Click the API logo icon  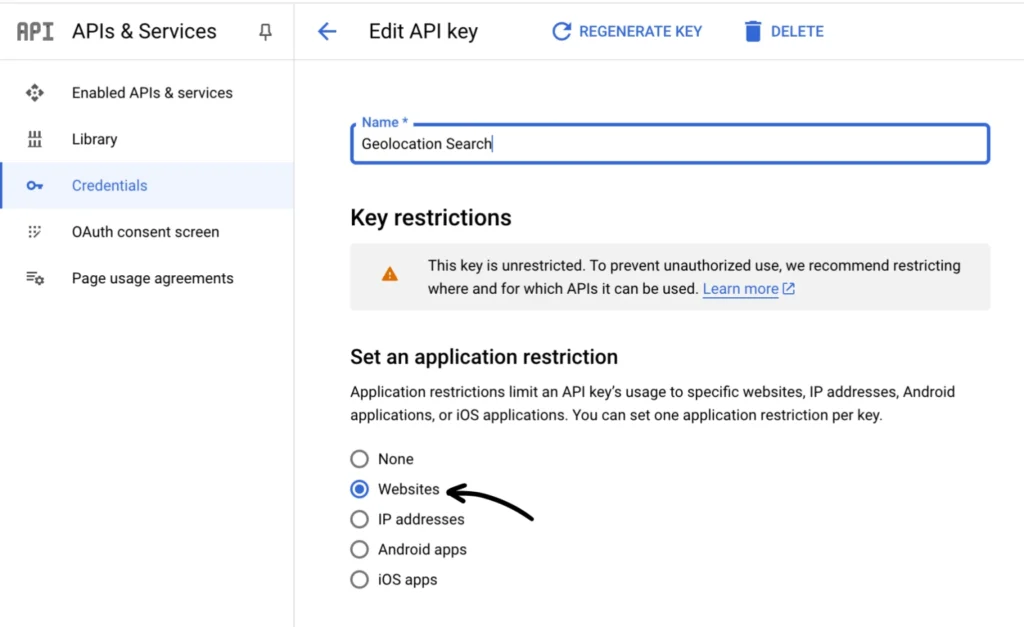[35, 32]
